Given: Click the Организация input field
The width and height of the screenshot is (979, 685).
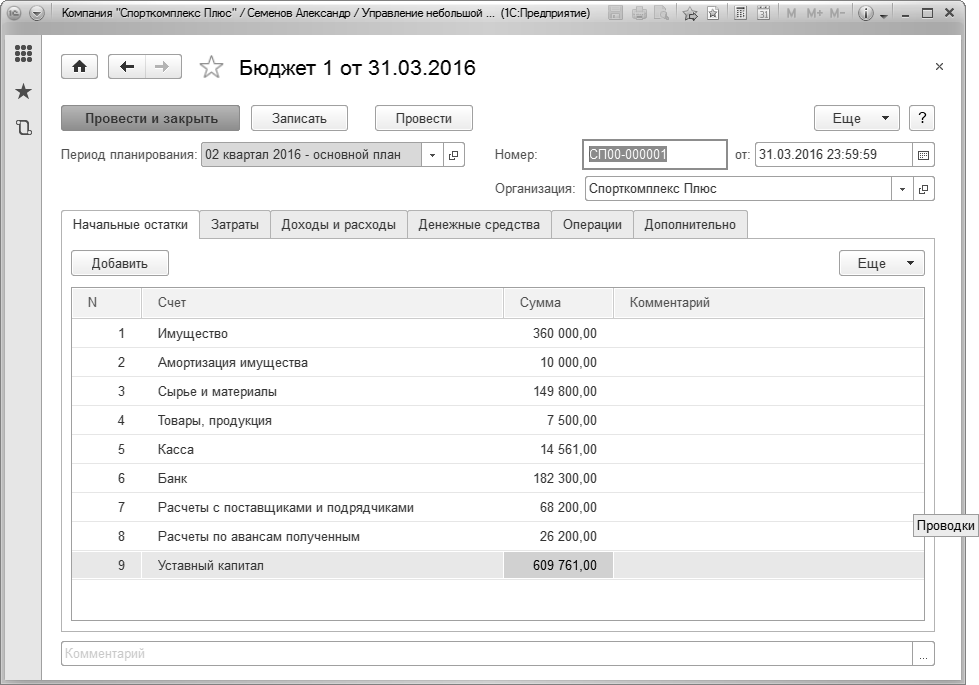Looking at the screenshot, I should click(739, 189).
